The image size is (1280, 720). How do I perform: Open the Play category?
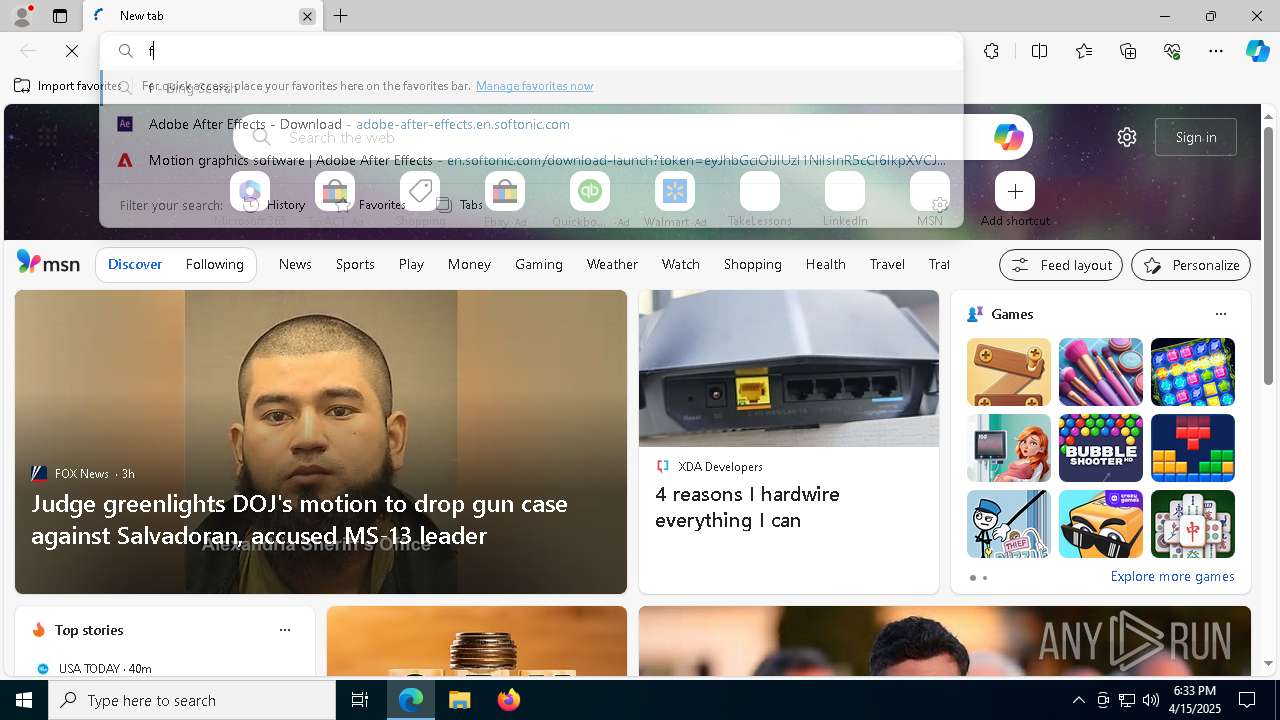pyautogui.click(x=411, y=264)
